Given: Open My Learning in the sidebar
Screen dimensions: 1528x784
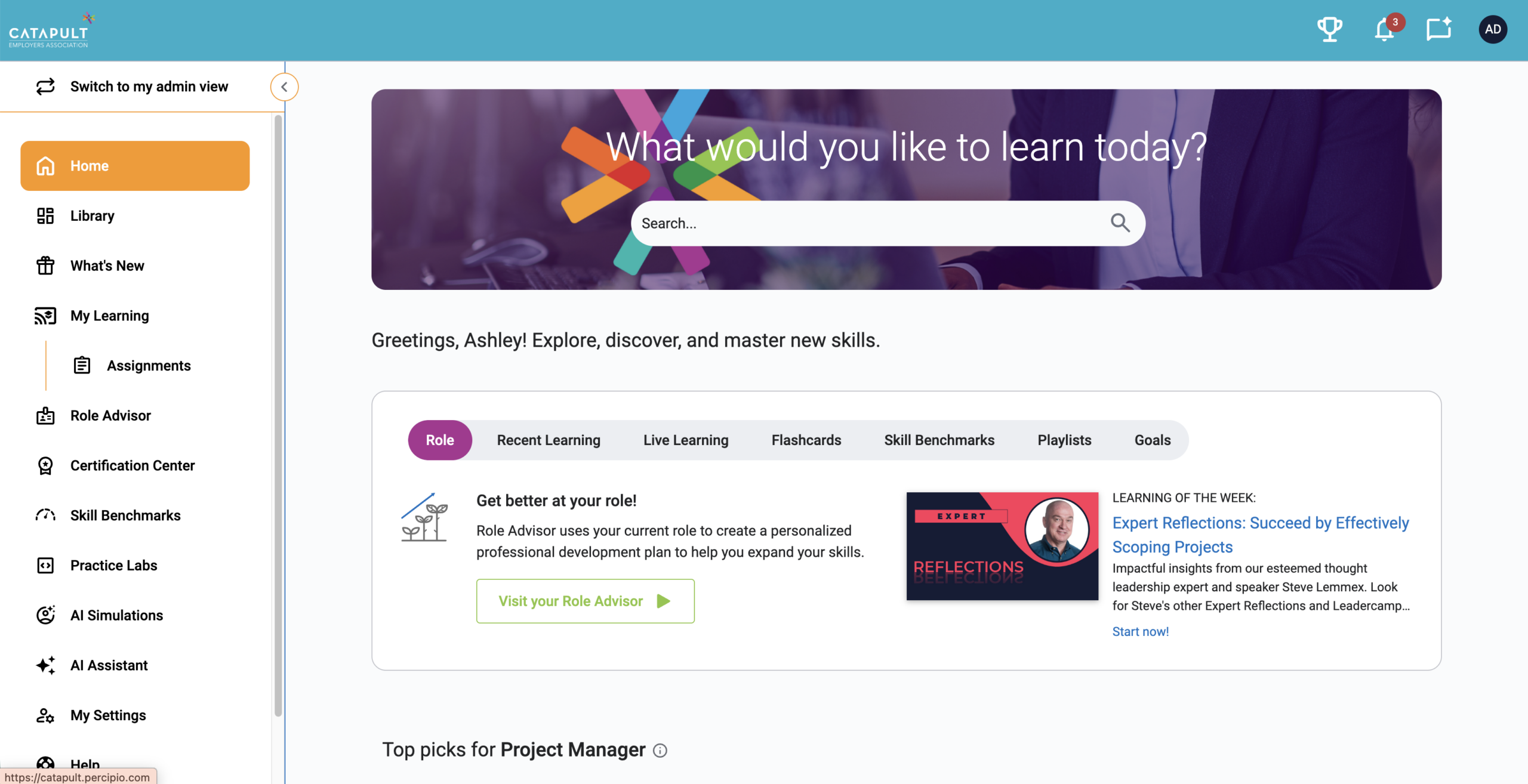Looking at the screenshot, I should (109, 316).
